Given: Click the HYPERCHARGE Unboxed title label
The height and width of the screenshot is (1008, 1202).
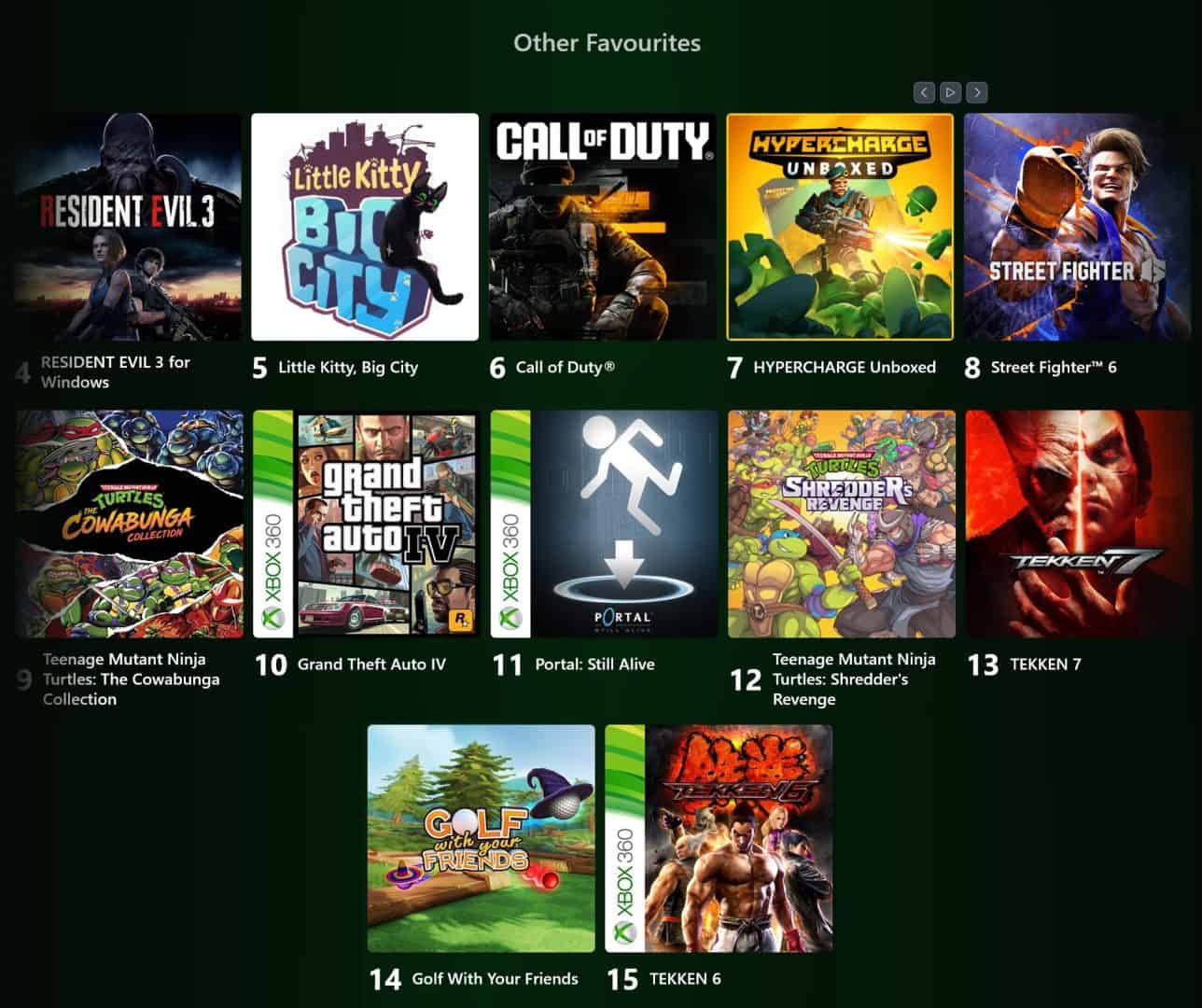Looking at the screenshot, I should point(845,368).
